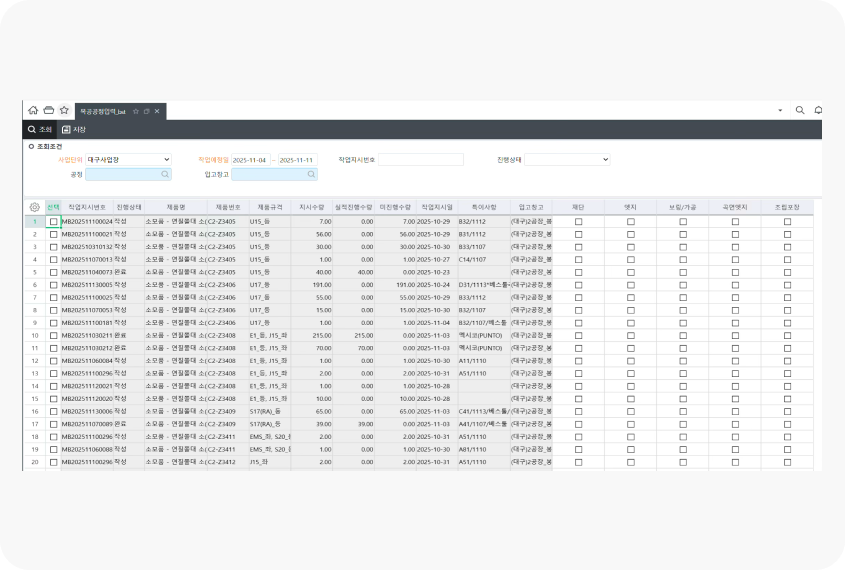Select the checkbox for row 1
Screen dimensions: 845x570
pyautogui.click(x=54, y=221)
